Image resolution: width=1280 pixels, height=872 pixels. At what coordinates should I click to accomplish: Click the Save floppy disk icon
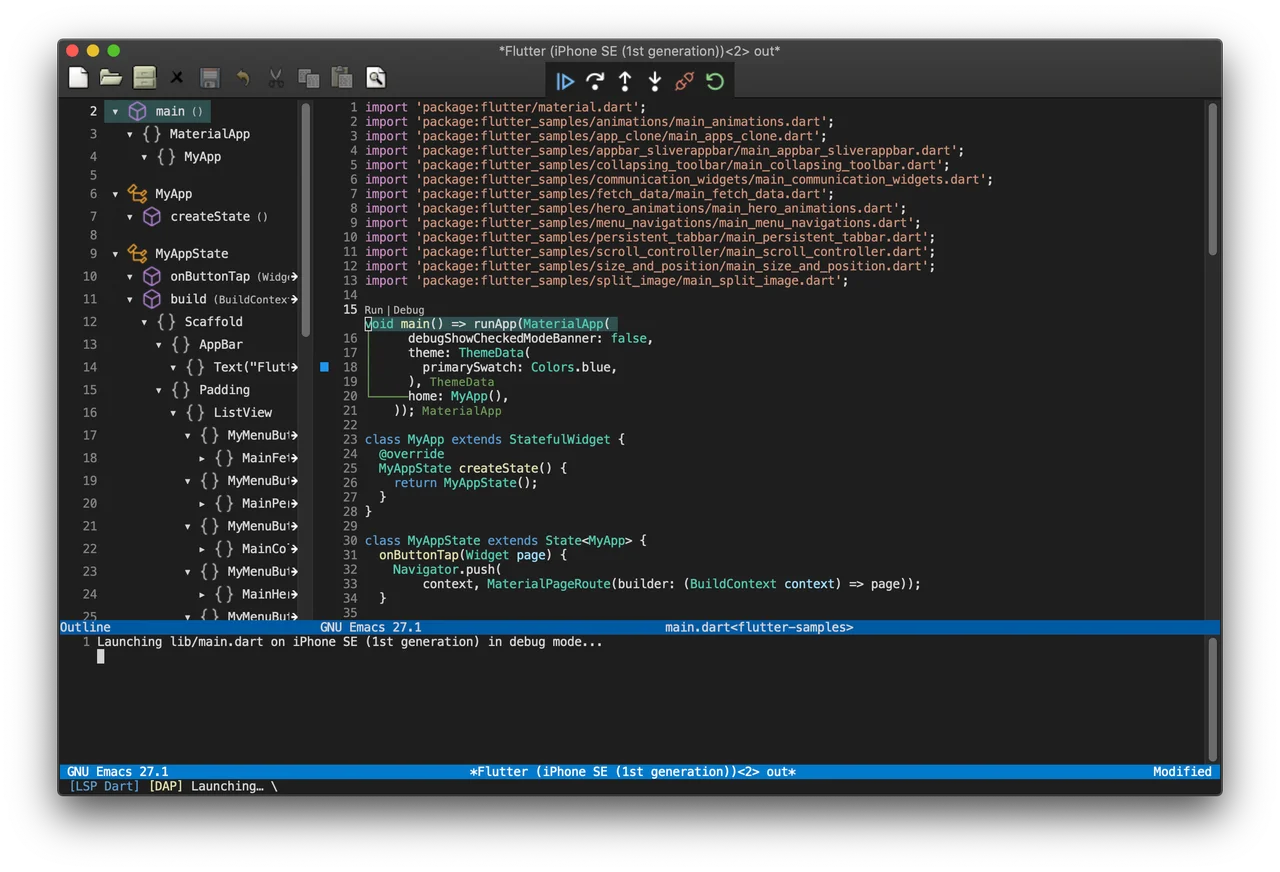pyautogui.click(x=210, y=77)
